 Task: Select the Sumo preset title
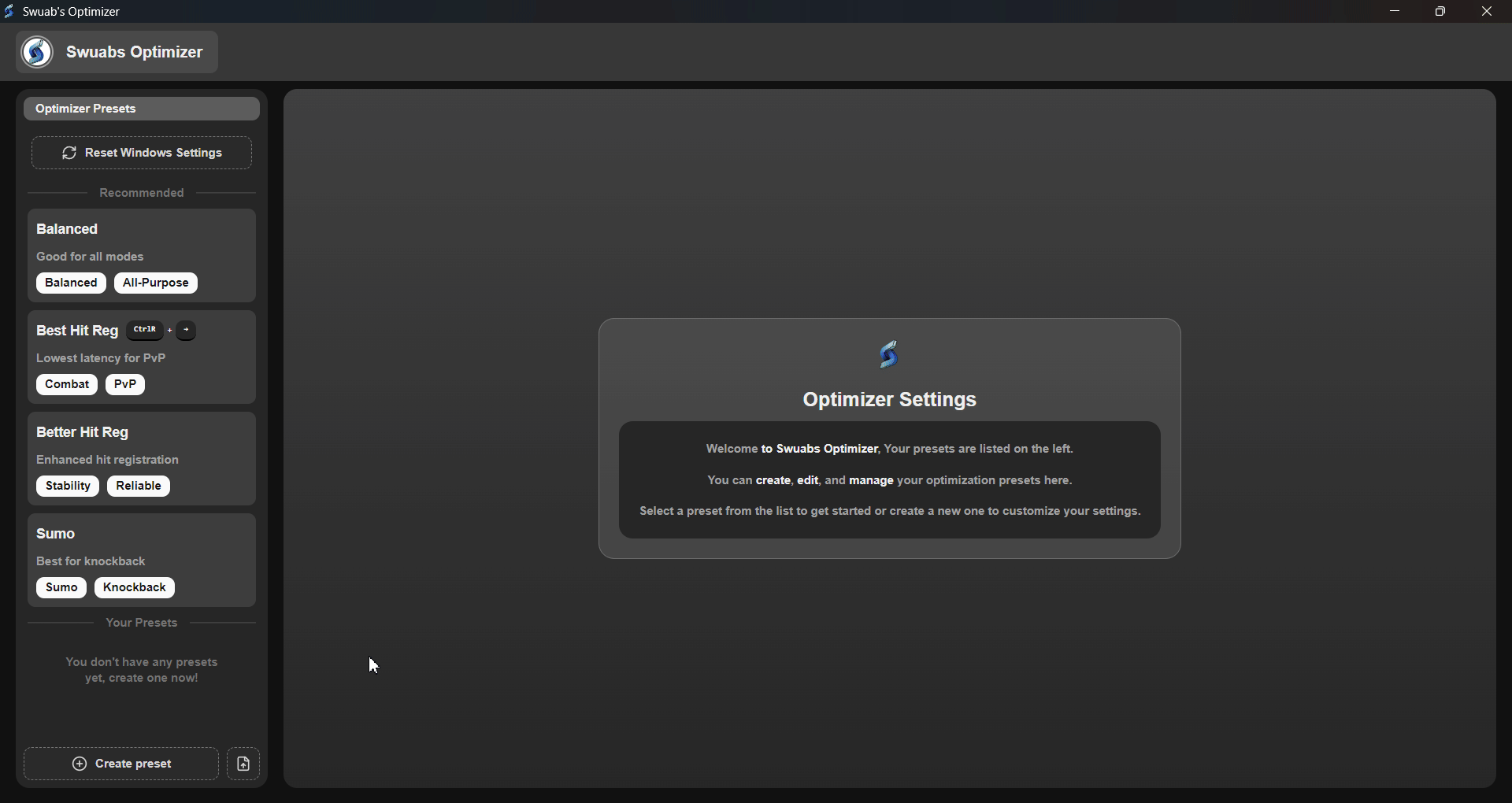click(x=56, y=534)
